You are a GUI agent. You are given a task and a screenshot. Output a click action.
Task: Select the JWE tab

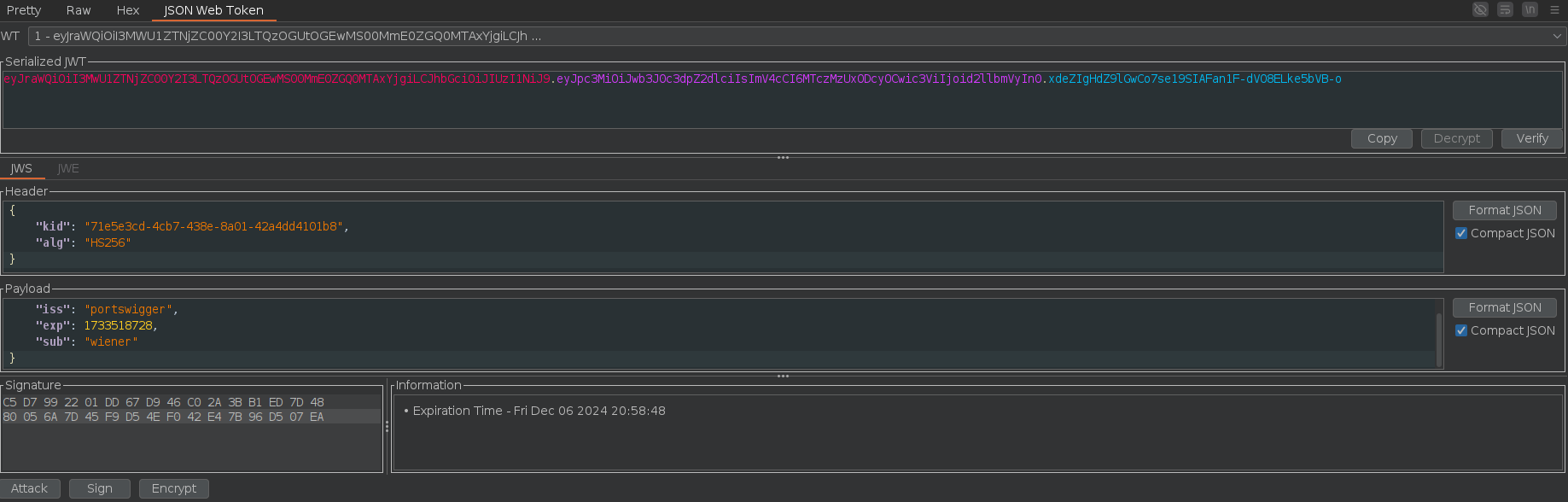[68, 168]
